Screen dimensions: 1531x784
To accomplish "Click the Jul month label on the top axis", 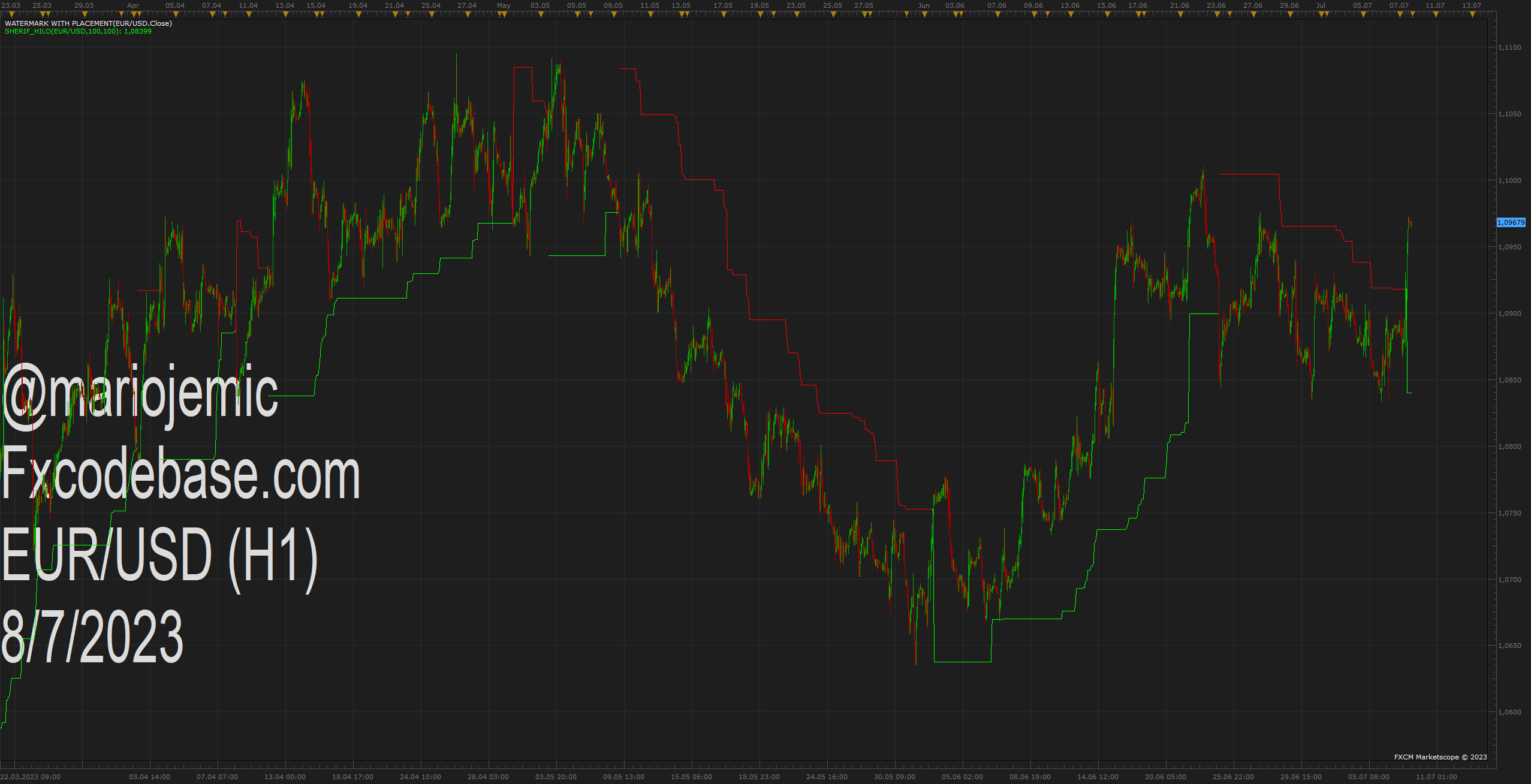I will point(1320,5).
